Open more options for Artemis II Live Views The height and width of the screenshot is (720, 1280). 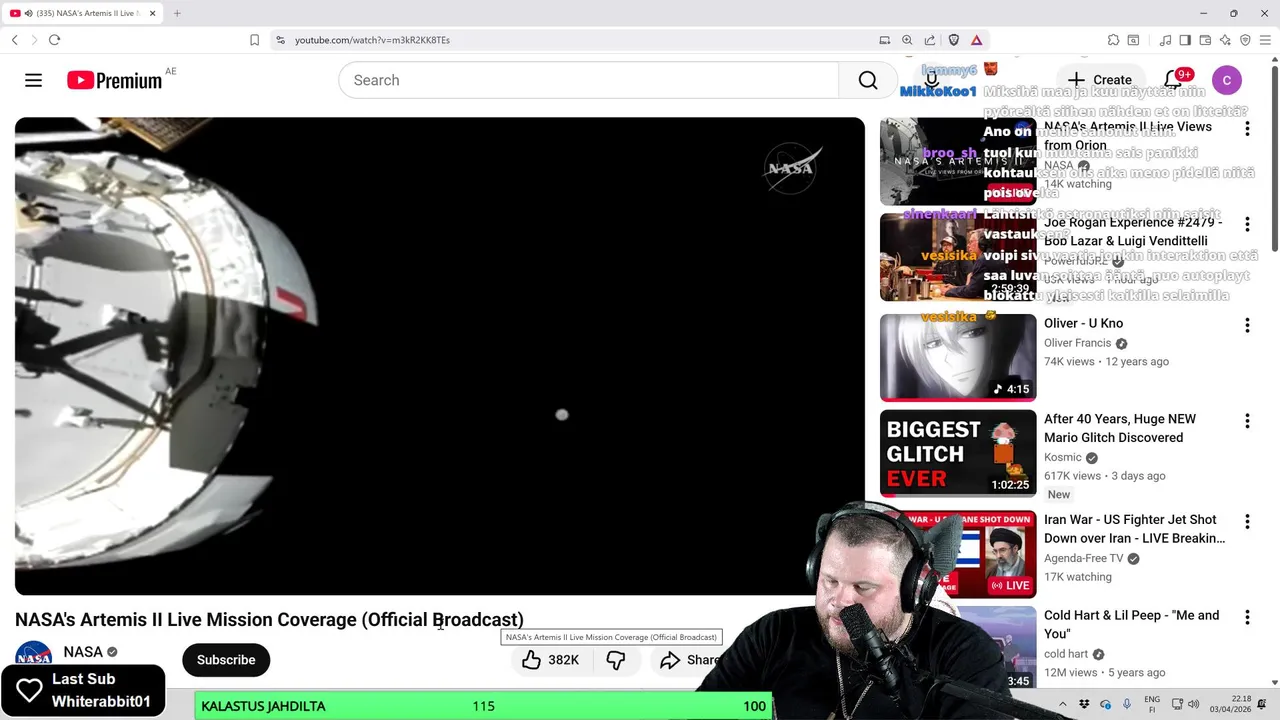pyautogui.click(x=1247, y=129)
